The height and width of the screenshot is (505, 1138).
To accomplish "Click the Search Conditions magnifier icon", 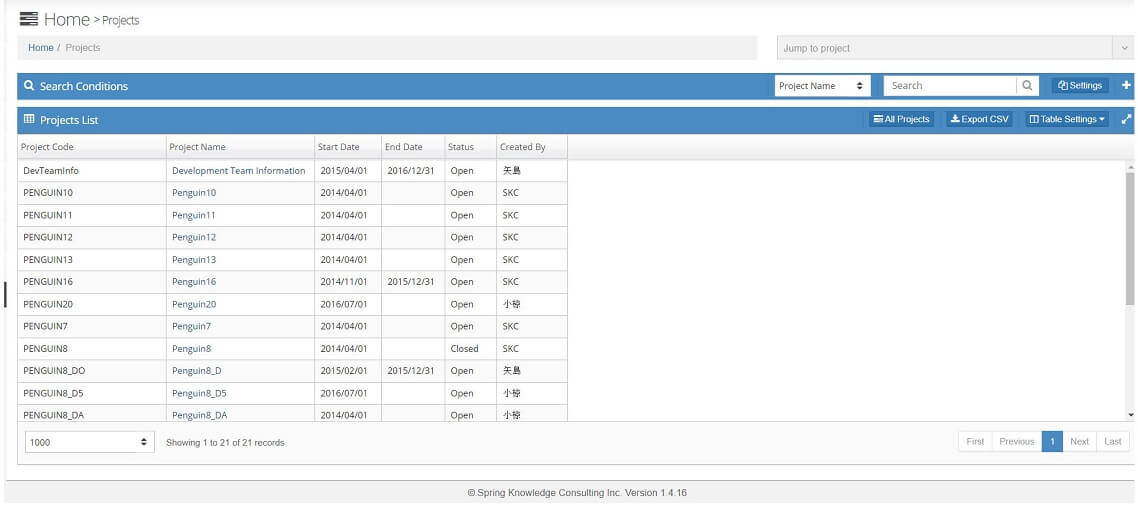I will pyautogui.click(x=29, y=86).
